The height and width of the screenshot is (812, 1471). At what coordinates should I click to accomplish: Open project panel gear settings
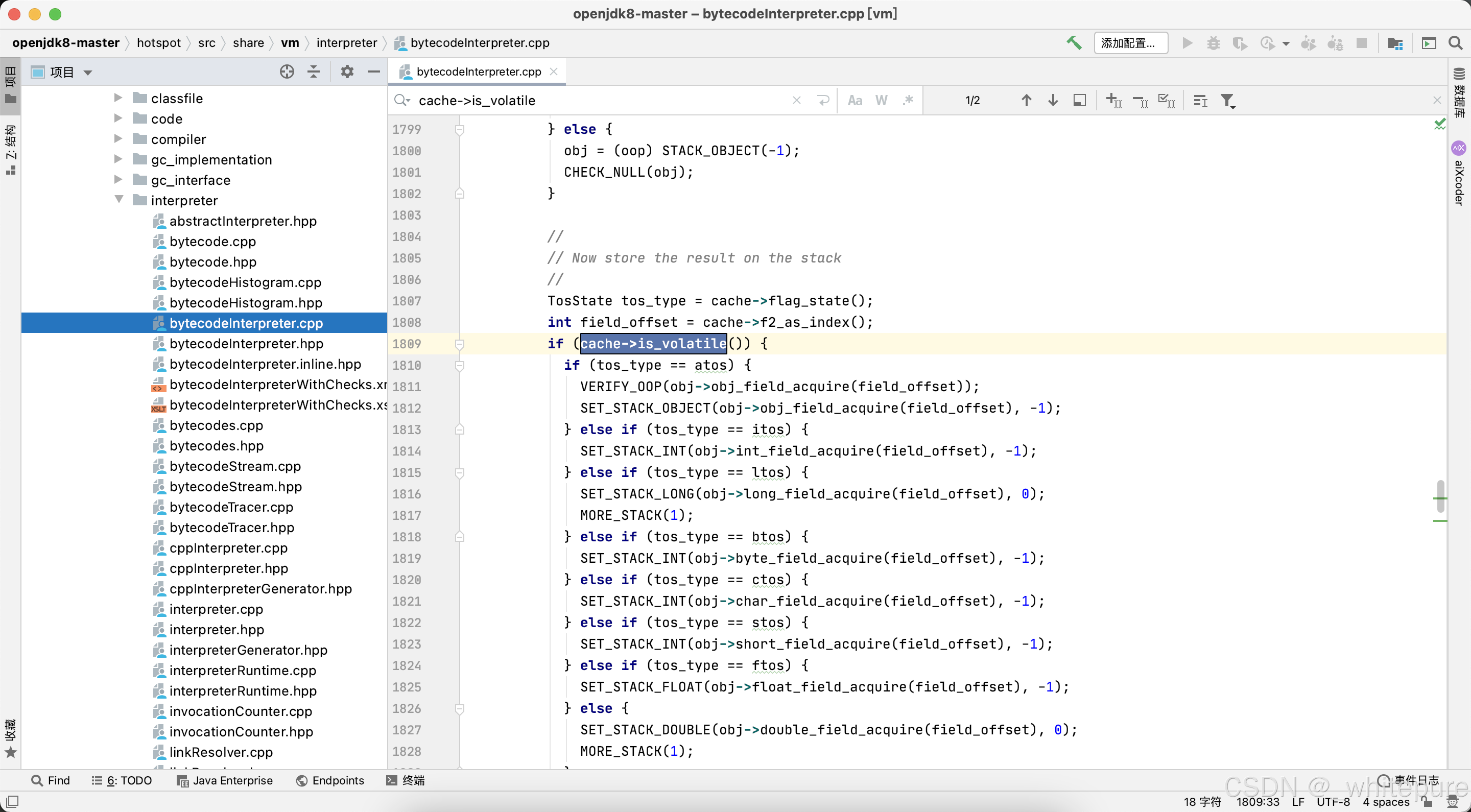pos(347,72)
